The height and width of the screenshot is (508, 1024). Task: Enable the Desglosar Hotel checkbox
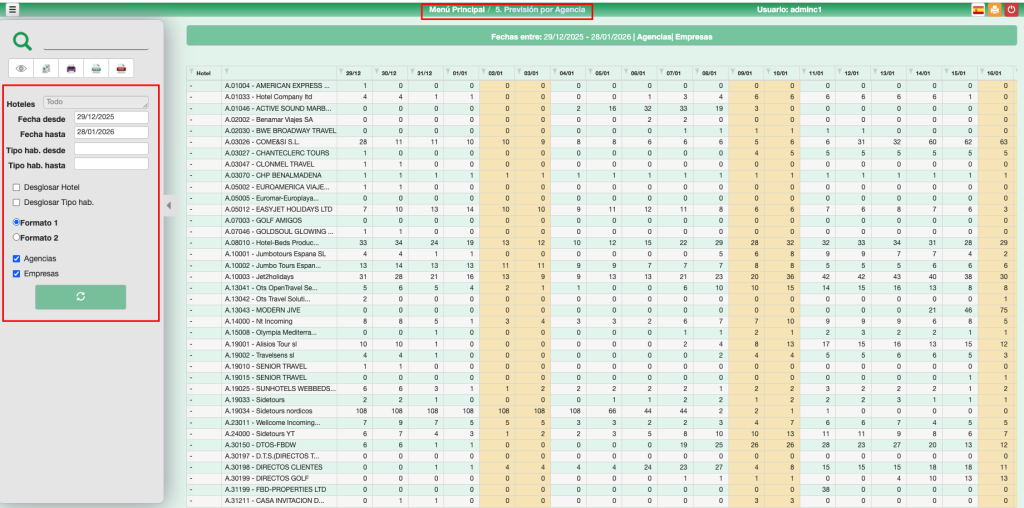tap(16, 187)
